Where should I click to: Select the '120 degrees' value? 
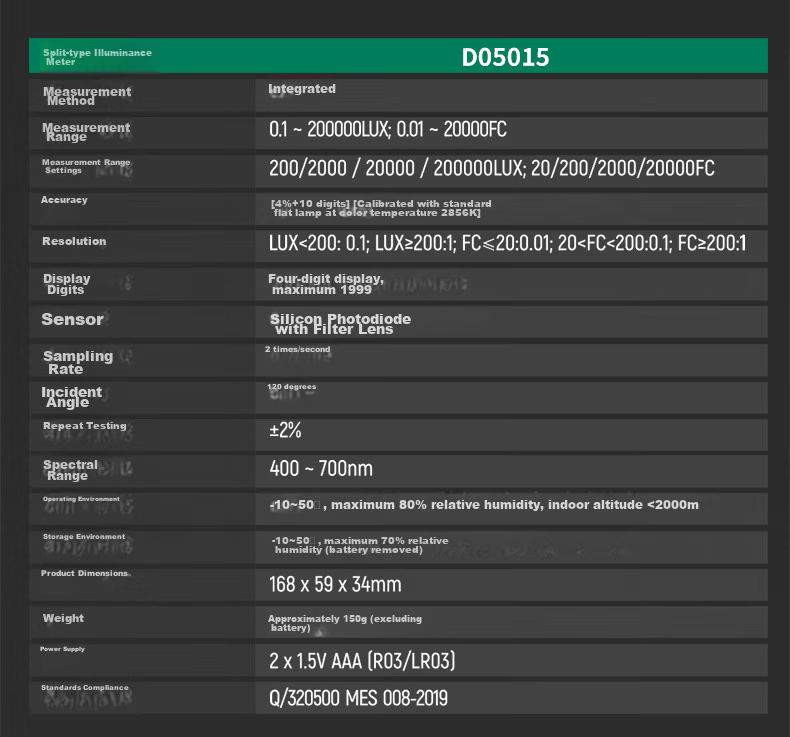tap(292, 386)
